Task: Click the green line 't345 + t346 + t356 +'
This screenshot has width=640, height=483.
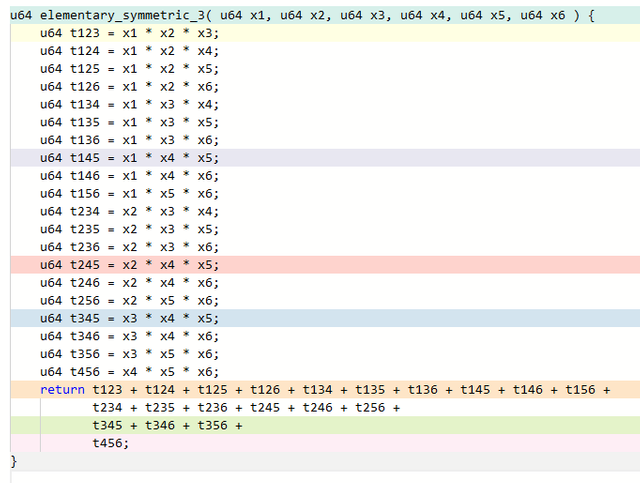Action: 325,425
